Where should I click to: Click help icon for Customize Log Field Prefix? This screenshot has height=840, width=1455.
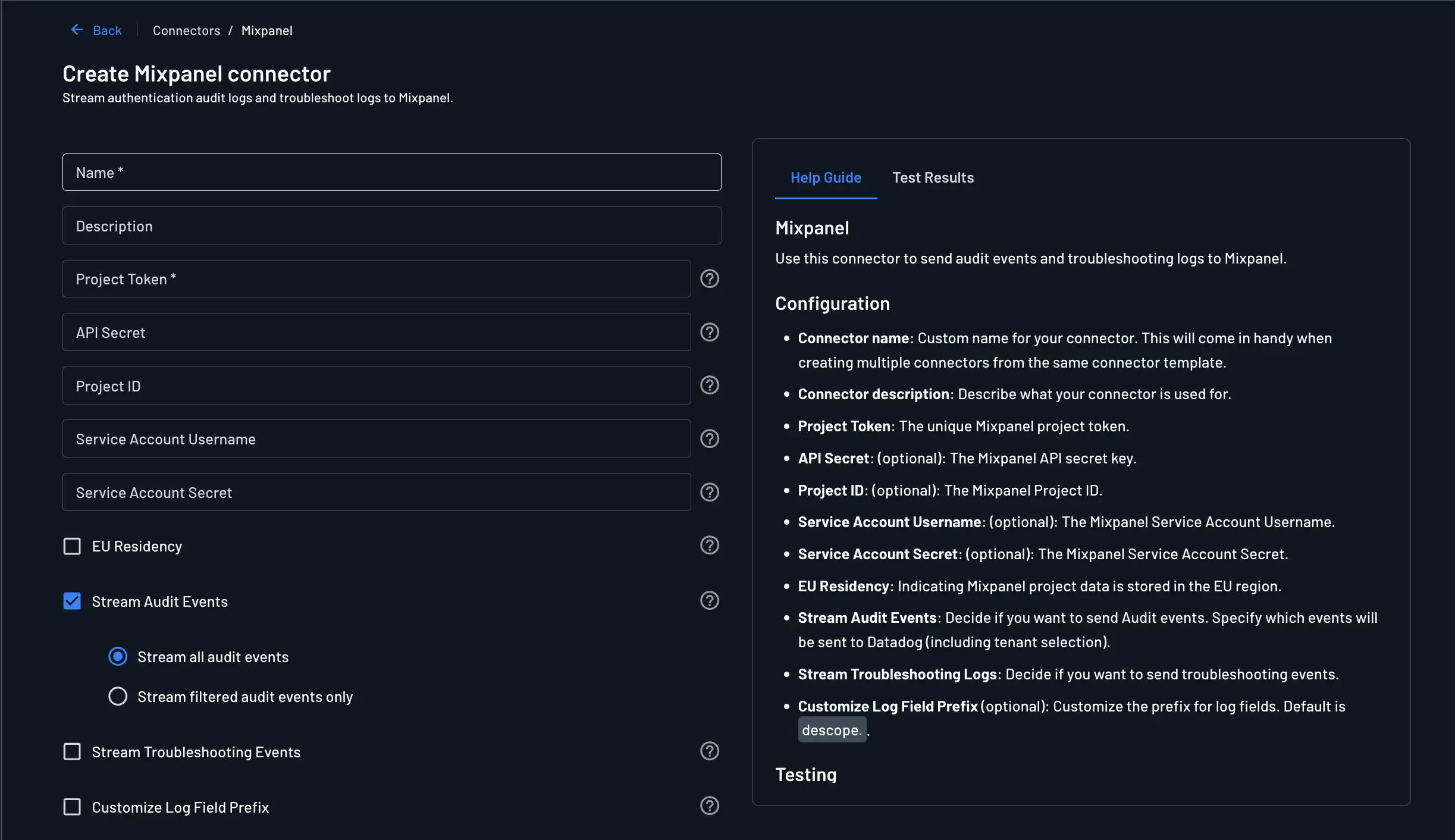click(709, 806)
